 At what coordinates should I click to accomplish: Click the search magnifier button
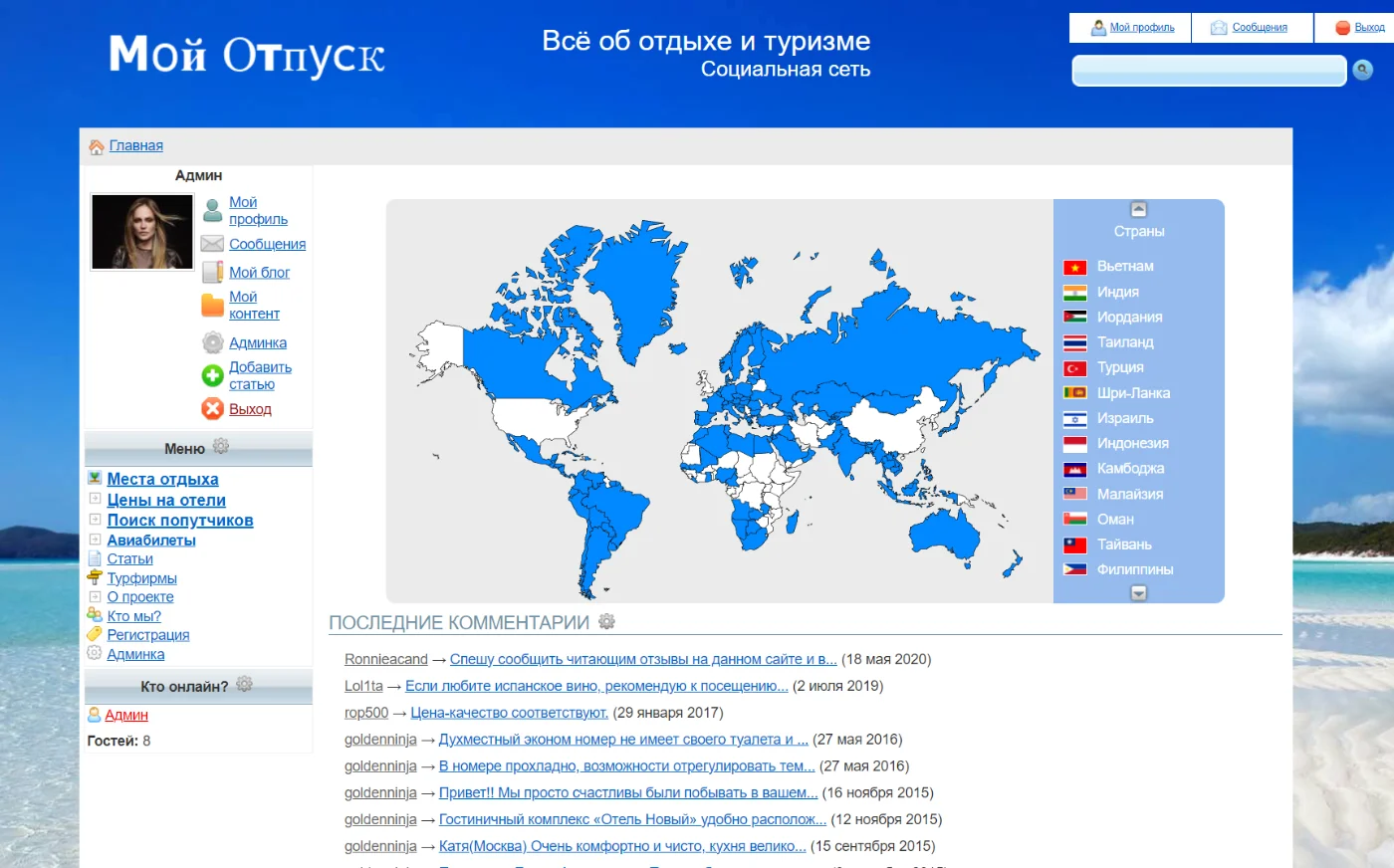(1363, 70)
